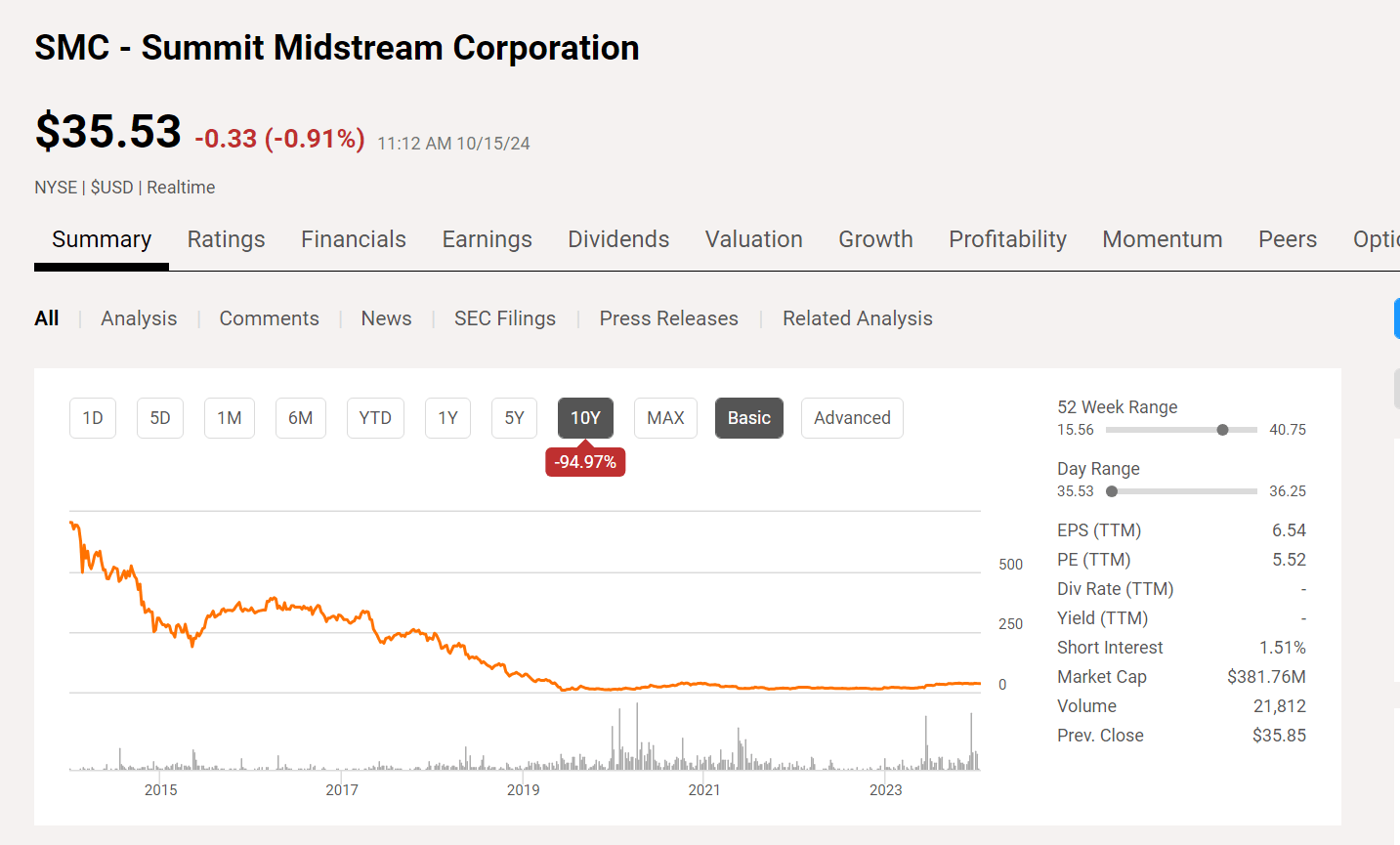
Task: Show the 1M chart period
Action: (x=229, y=417)
